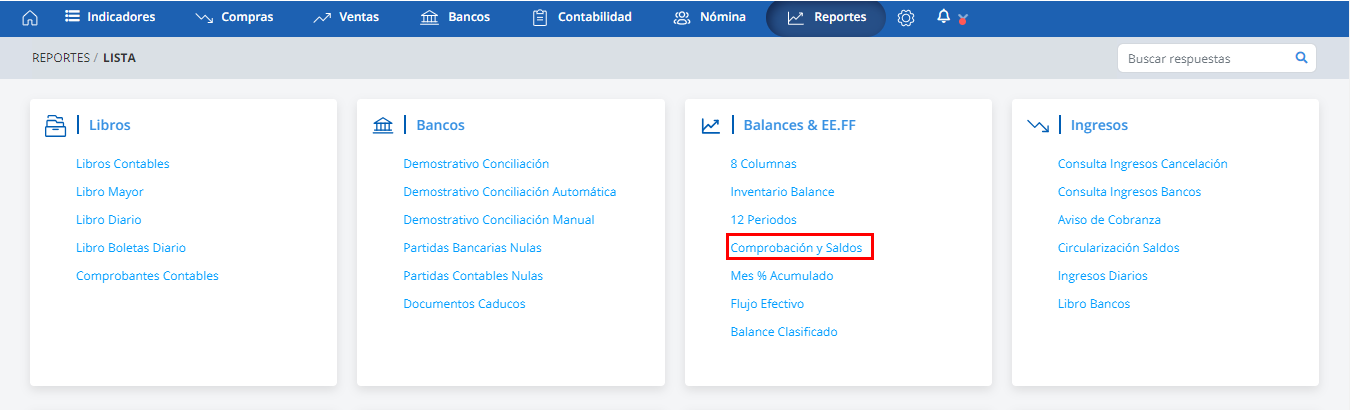The width and height of the screenshot is (1350, 410).
Task: Open the Libro Mayor report
Action: click(110, 192)
